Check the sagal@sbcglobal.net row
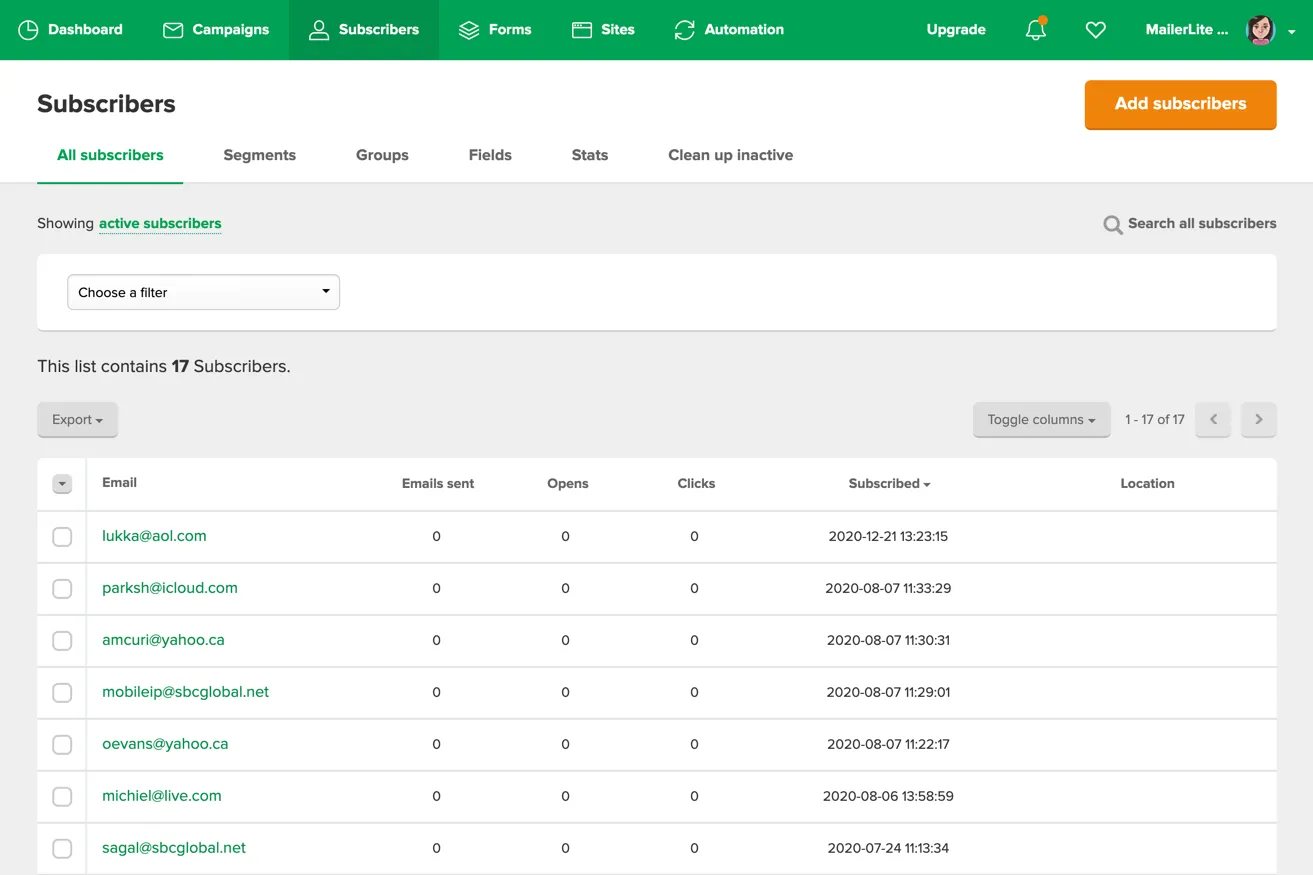 [x=62, y=849]
